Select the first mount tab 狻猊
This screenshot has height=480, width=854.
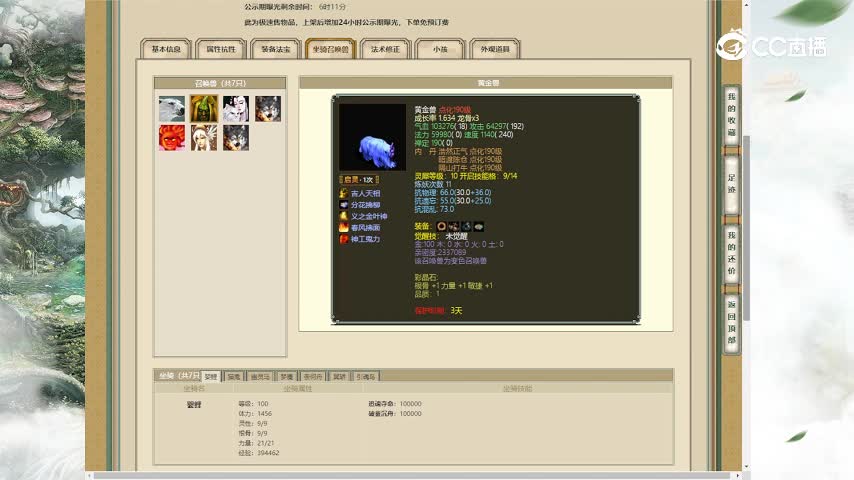click(x=211, y=376)
